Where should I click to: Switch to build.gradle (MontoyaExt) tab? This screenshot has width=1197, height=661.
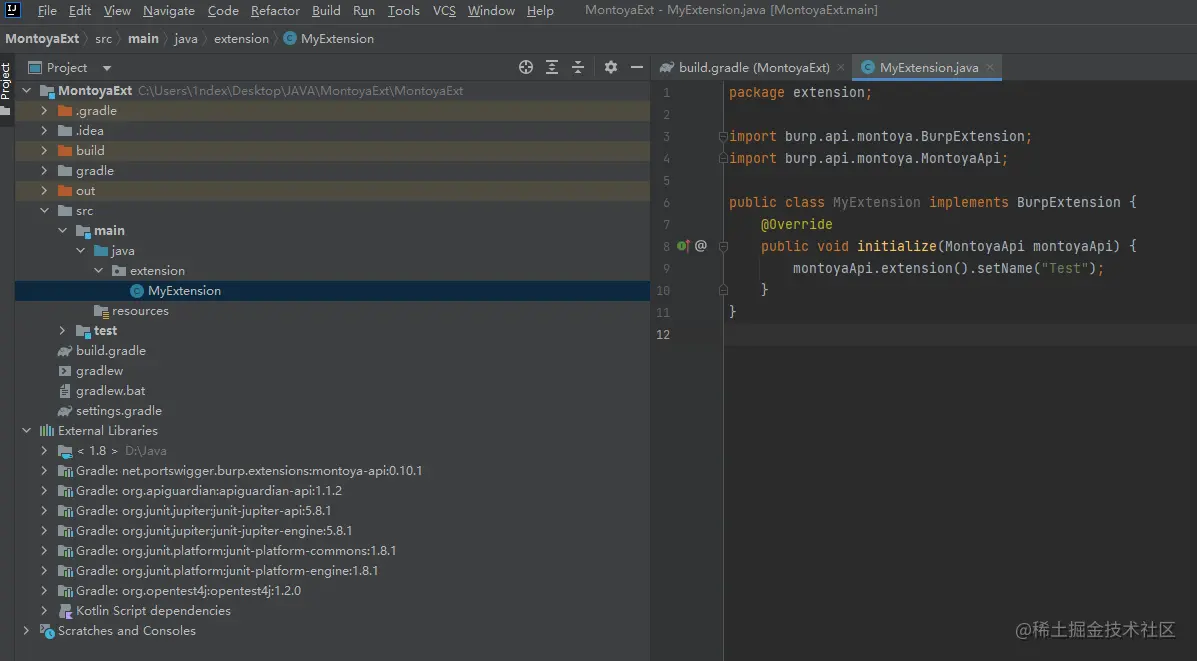tap(753, 68)
